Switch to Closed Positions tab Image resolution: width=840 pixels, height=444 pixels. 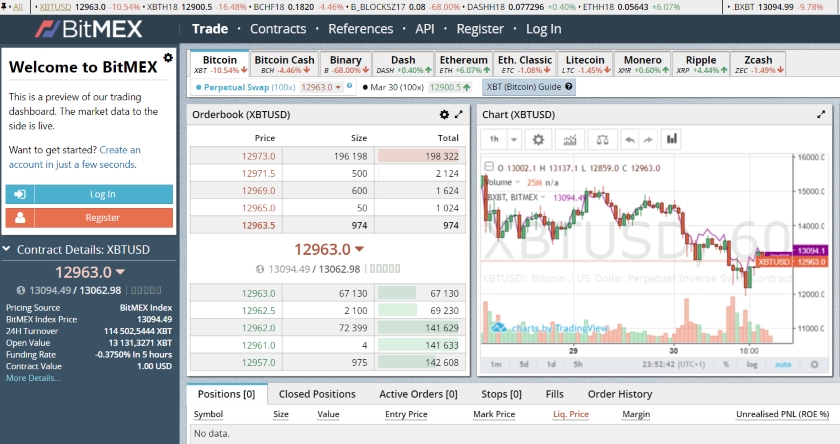317,394
